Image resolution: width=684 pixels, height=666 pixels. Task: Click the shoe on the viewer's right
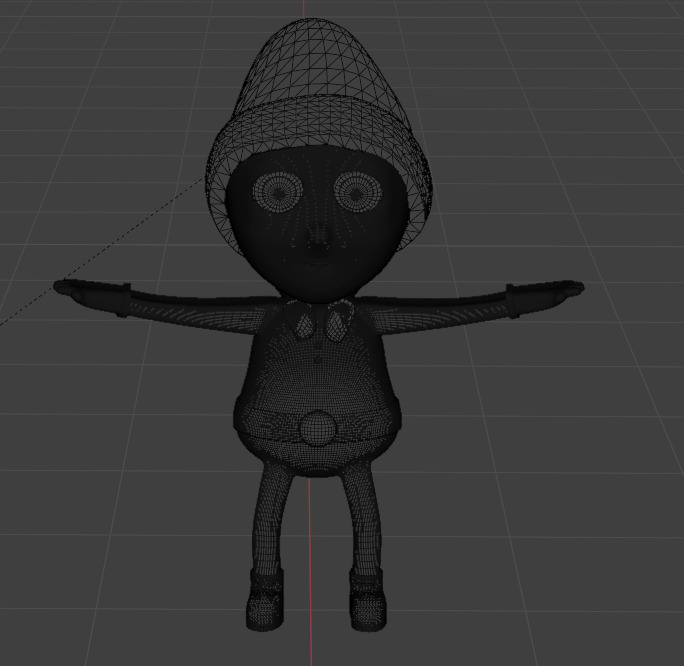367,599
